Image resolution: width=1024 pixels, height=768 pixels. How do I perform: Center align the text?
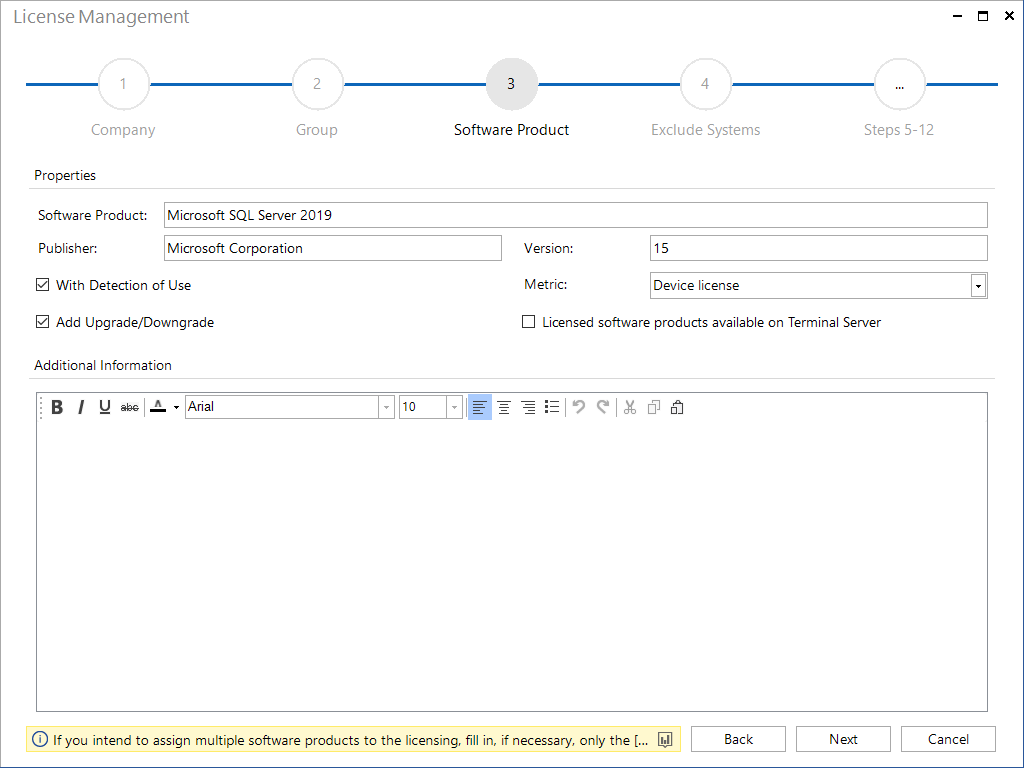point(504,408)
